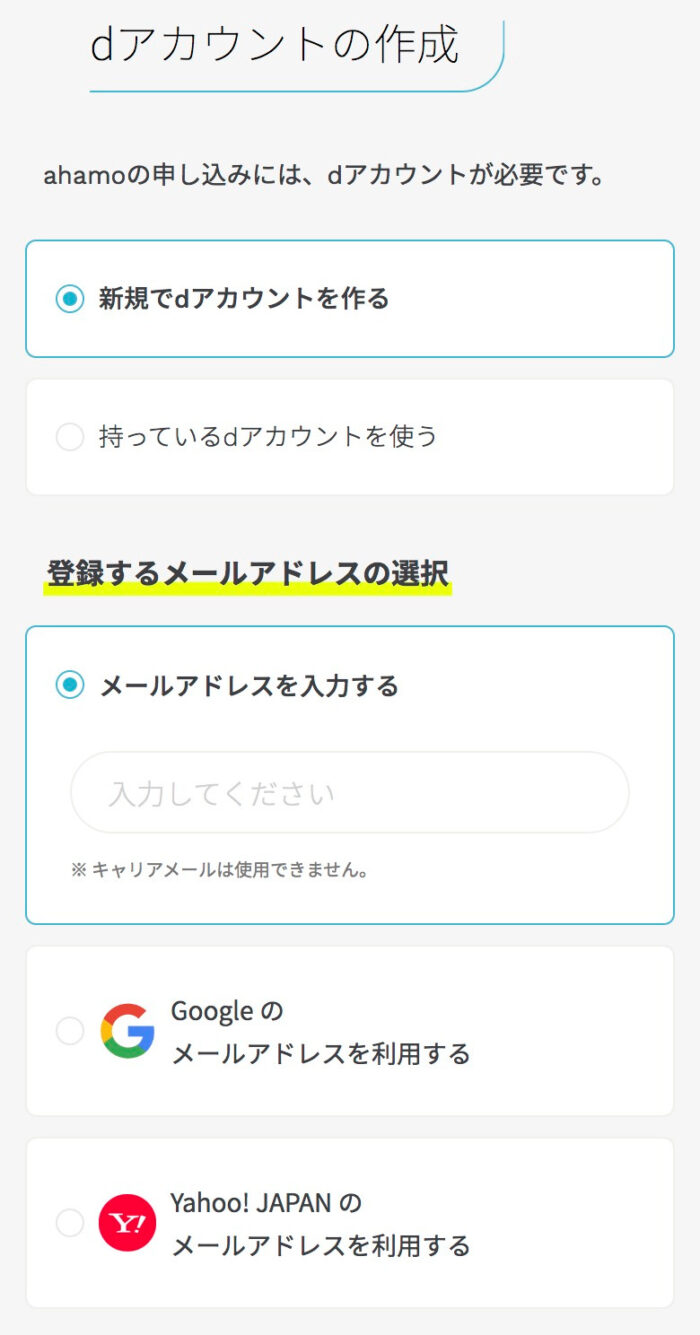Focus the 入力してください email input field
700x1335 pixels.
tap(349, 793)
